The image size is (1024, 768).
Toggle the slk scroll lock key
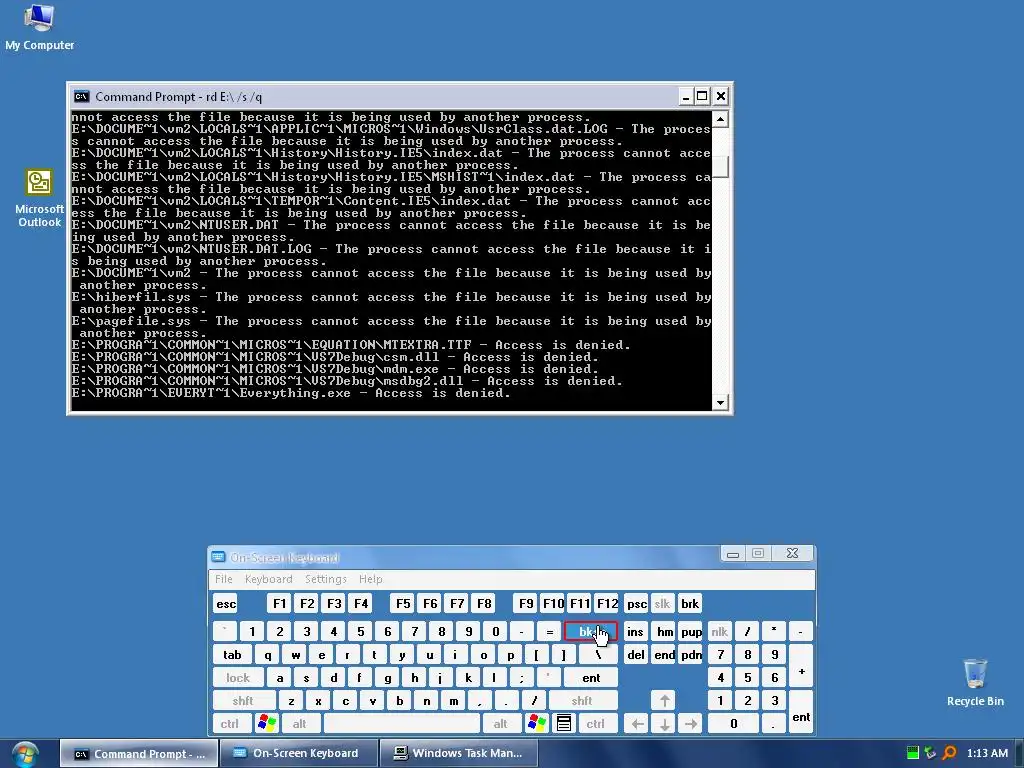[x=662, y=603]
